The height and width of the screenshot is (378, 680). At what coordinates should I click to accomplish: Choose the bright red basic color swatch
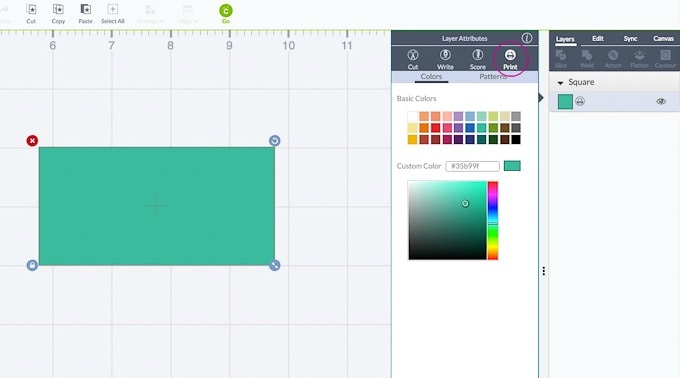(x=435, y=128)
